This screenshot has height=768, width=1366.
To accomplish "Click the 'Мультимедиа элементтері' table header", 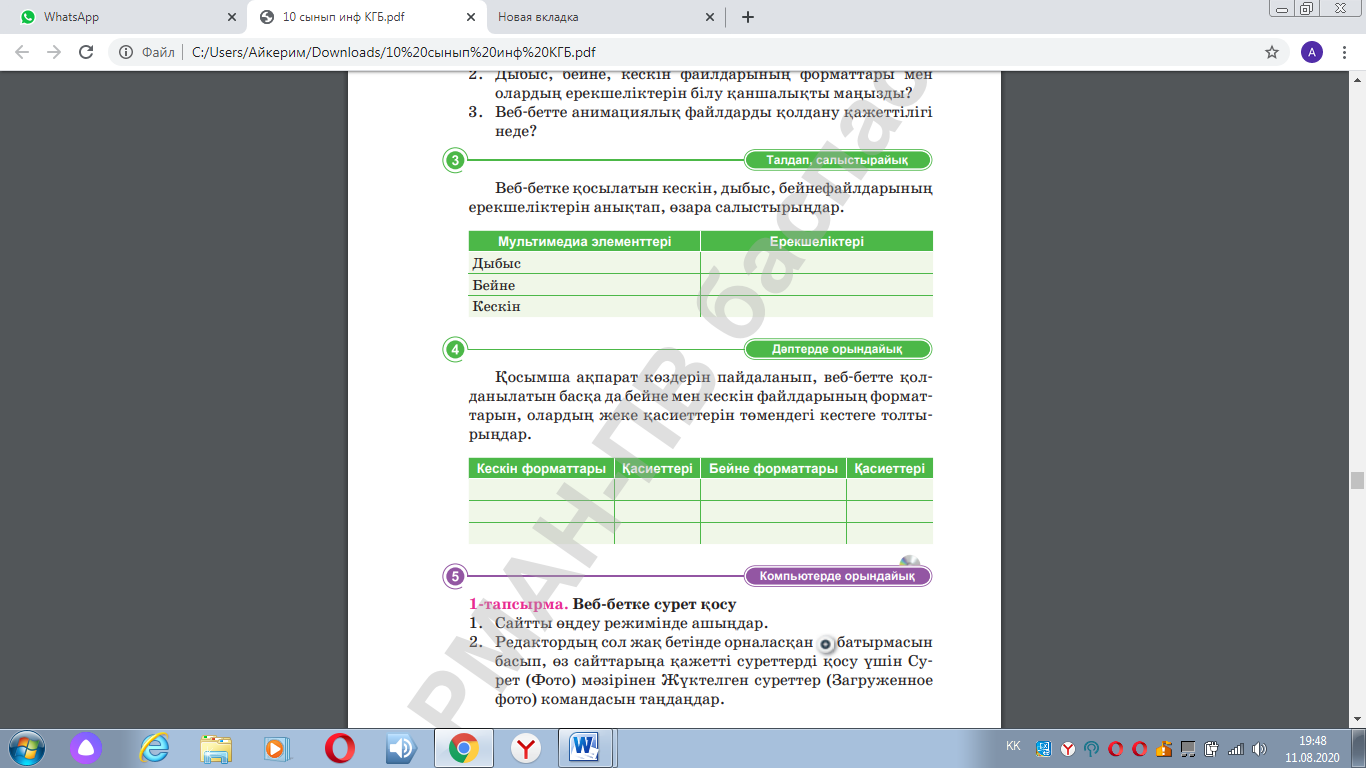I will (584, 241).
